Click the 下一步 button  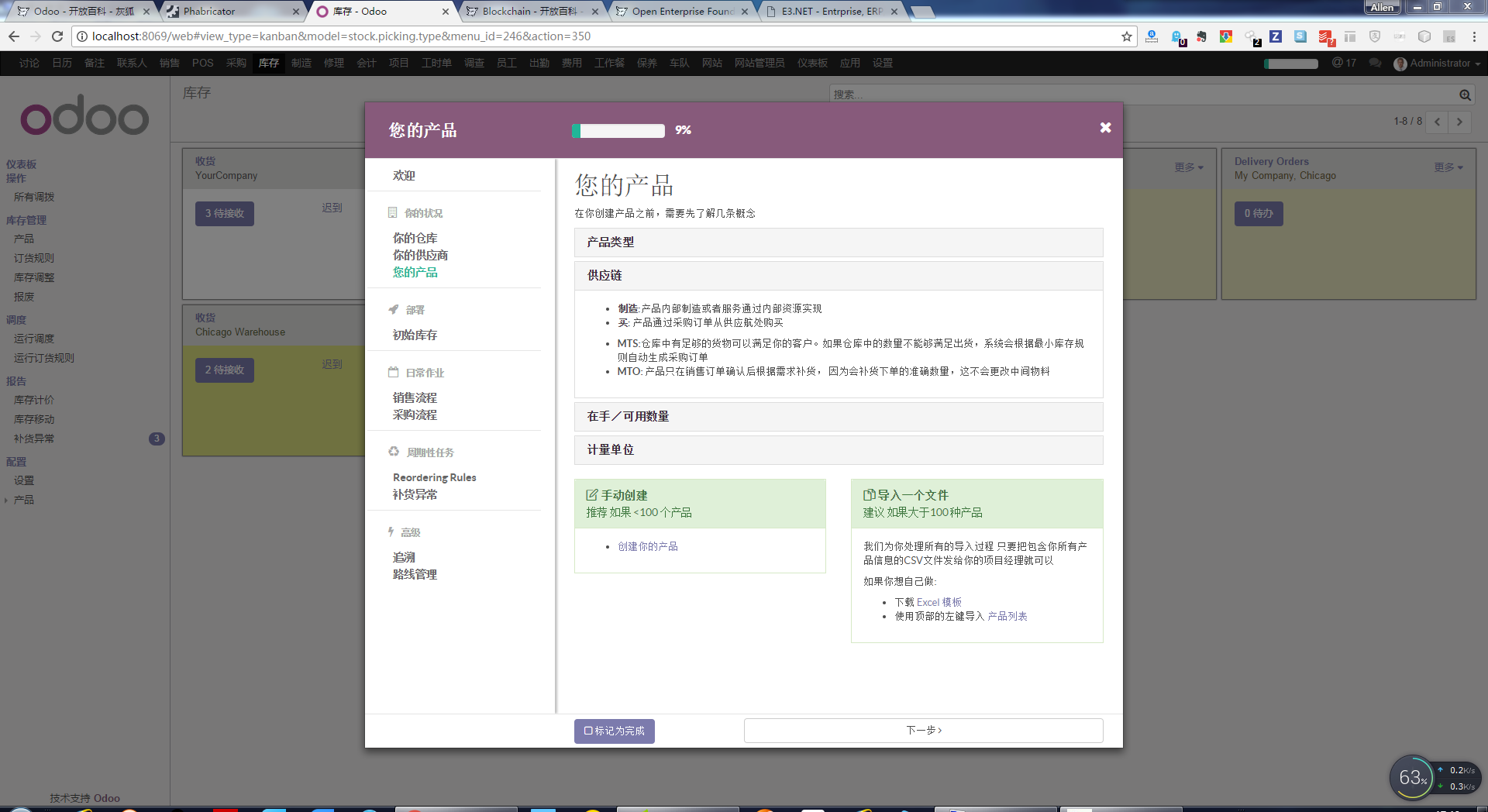[x=923, y=731]
